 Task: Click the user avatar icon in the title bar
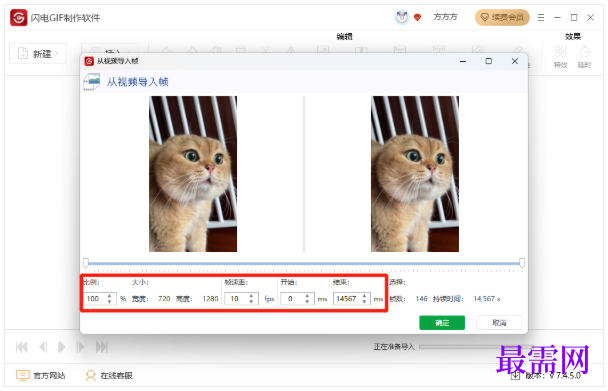pyautogui.click(x=402, y=17)
